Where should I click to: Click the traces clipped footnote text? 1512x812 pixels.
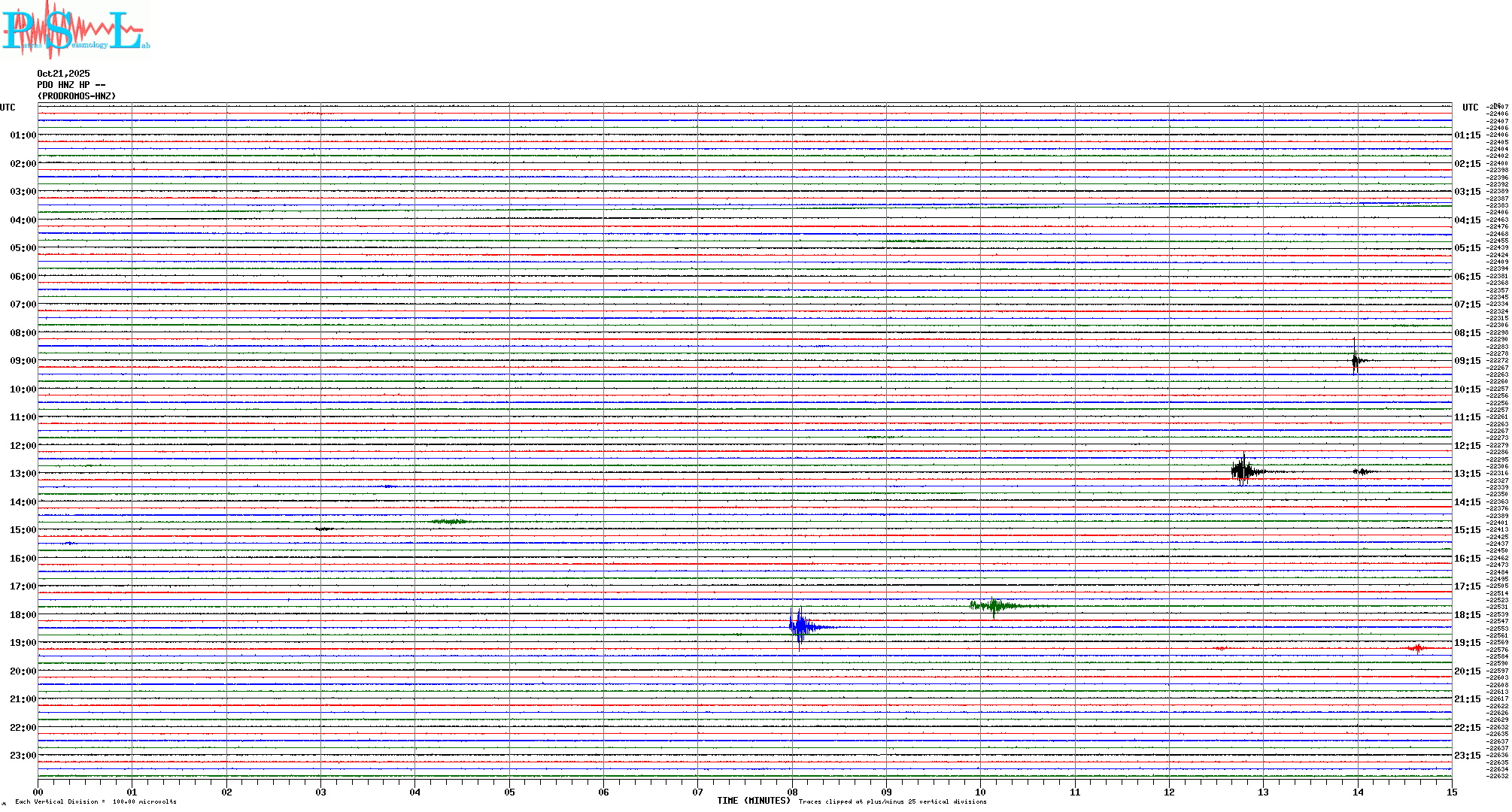point(892,801)
